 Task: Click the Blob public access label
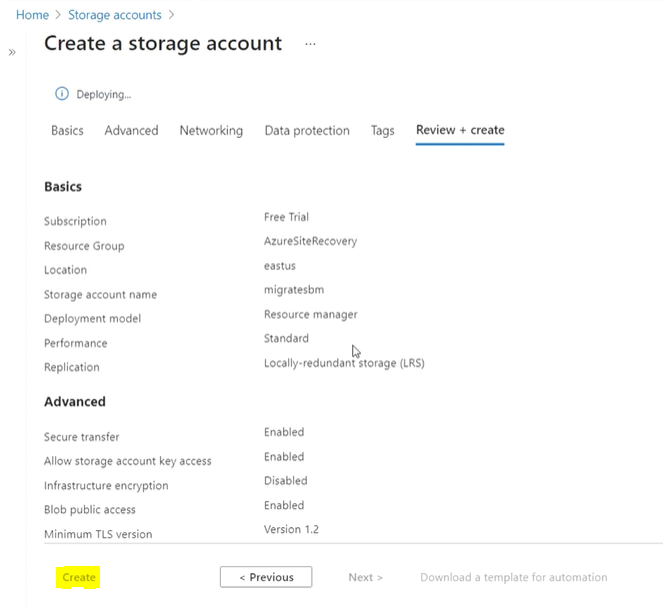pyautogui.click(x=90, y=510)
